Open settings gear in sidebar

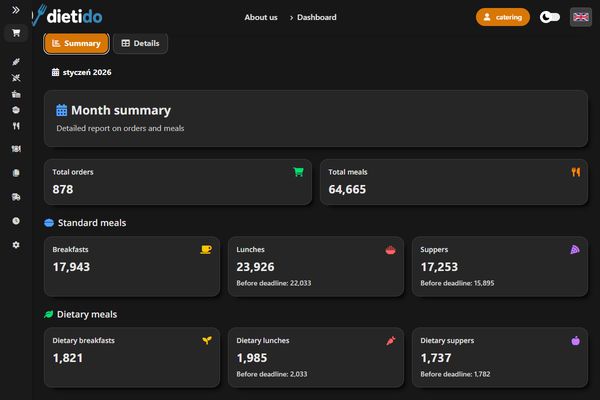click(x=15, y=245)
